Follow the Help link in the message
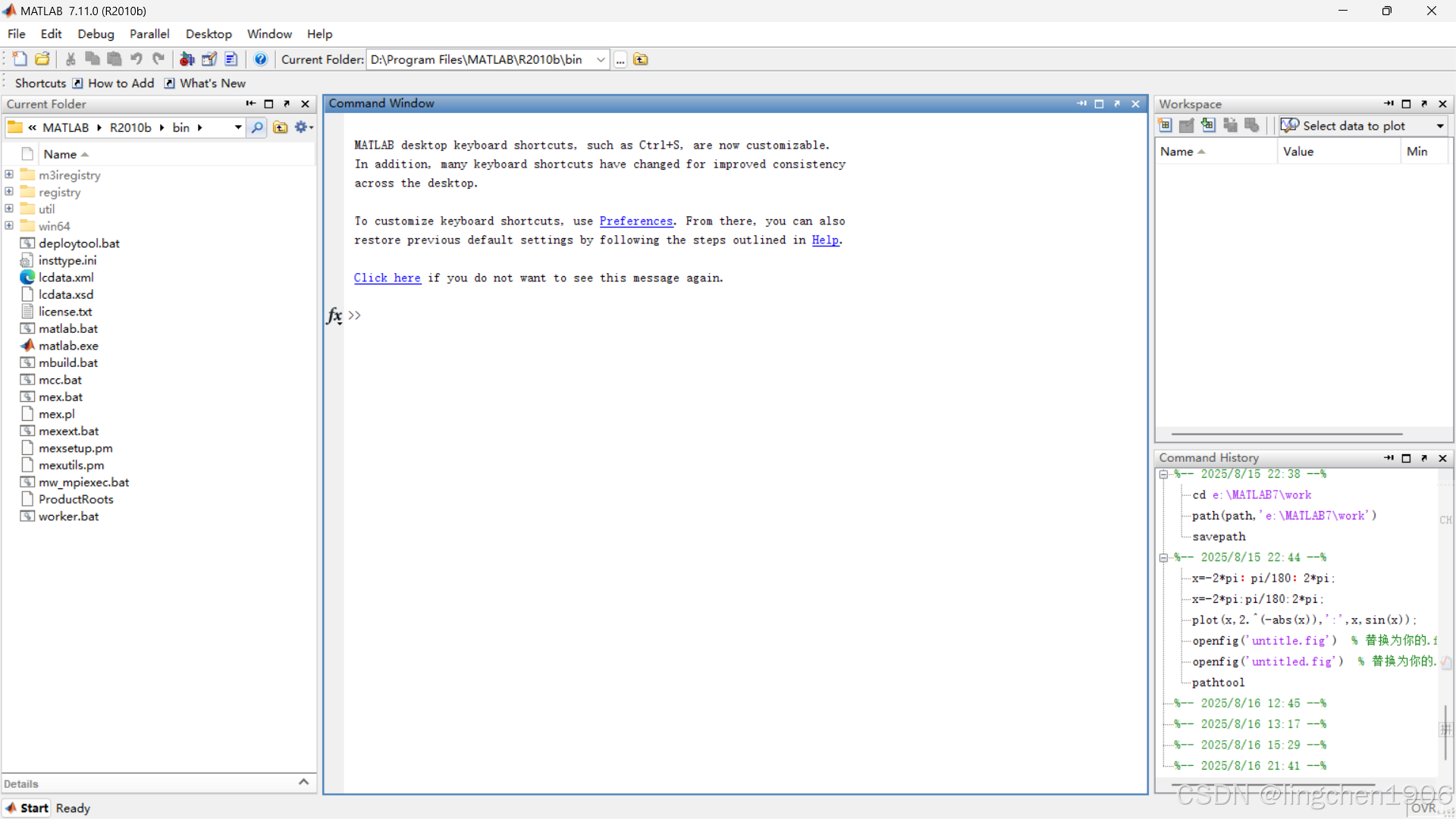This screenshot has height=819, width=1456. 825,240
